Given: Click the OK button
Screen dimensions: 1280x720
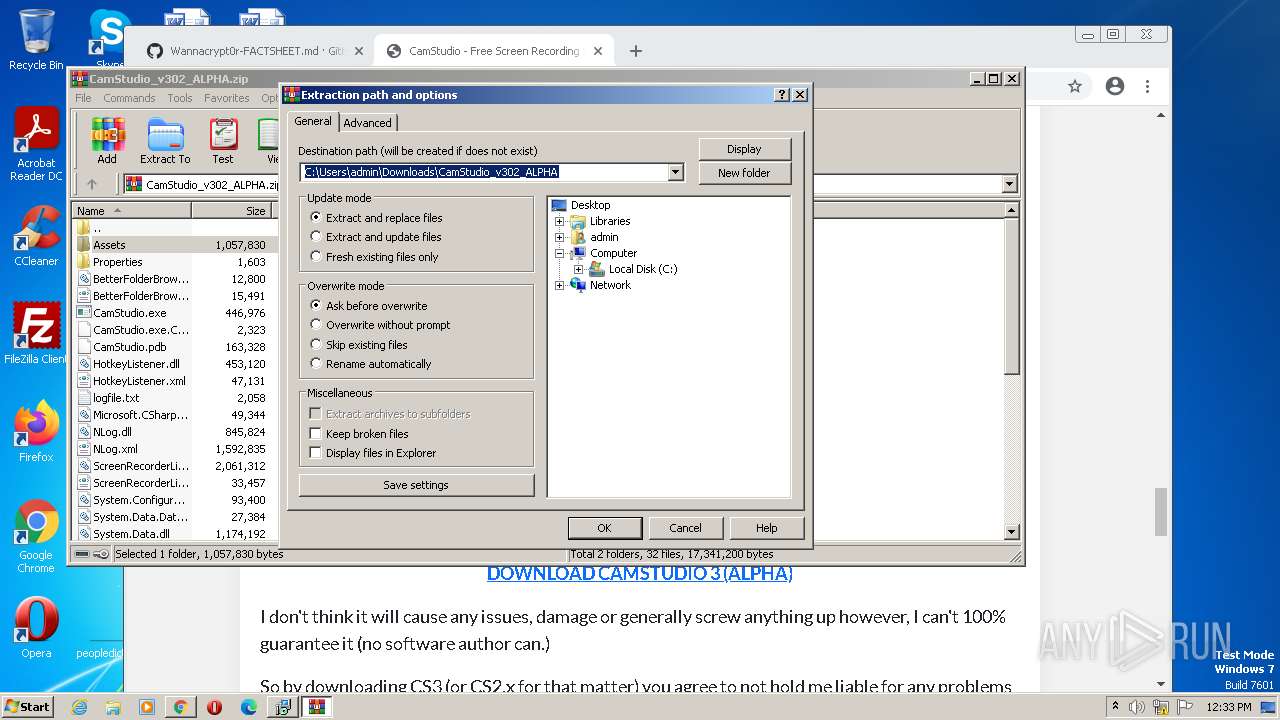Looking at the screenshot, I should pyautogui.click(x=604, y=528).
